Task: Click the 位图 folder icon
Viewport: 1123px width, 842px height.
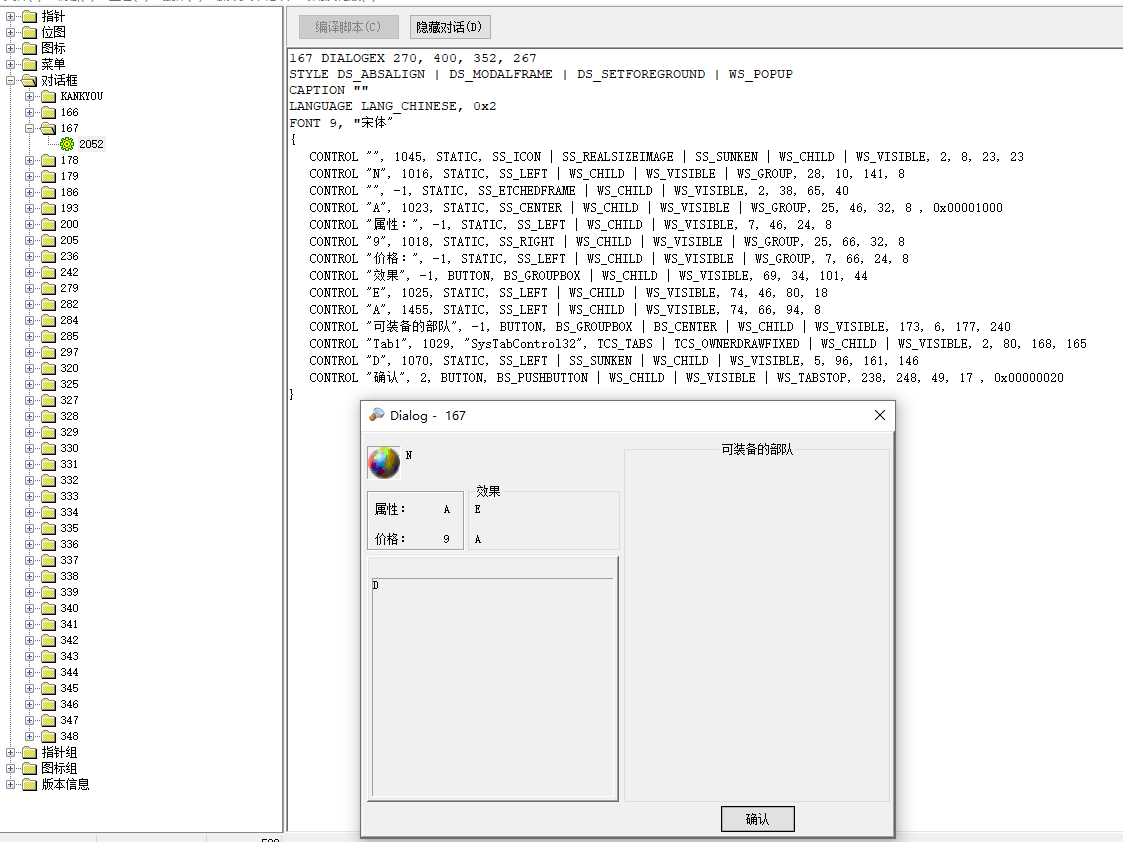Action: [29, 32]
